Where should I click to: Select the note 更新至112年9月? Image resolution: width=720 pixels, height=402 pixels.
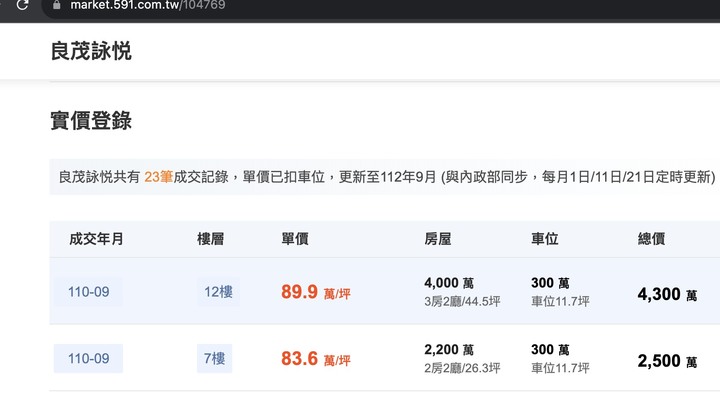[x=387, y=177]
